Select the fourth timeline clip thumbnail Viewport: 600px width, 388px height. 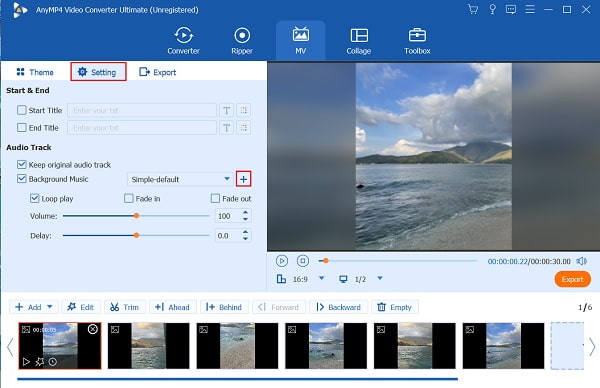(326, 346)
